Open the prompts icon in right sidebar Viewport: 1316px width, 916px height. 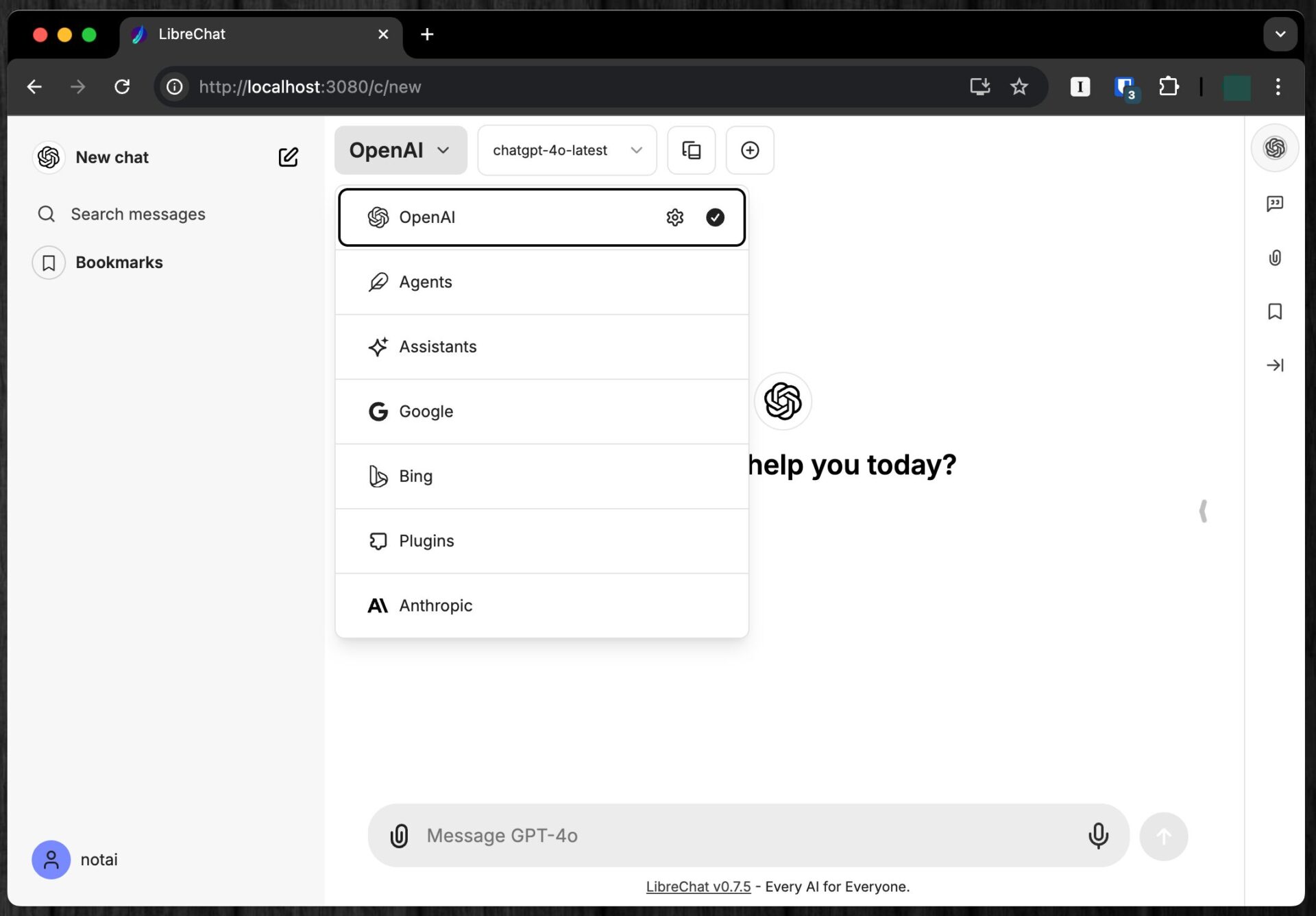(1274, 204)
